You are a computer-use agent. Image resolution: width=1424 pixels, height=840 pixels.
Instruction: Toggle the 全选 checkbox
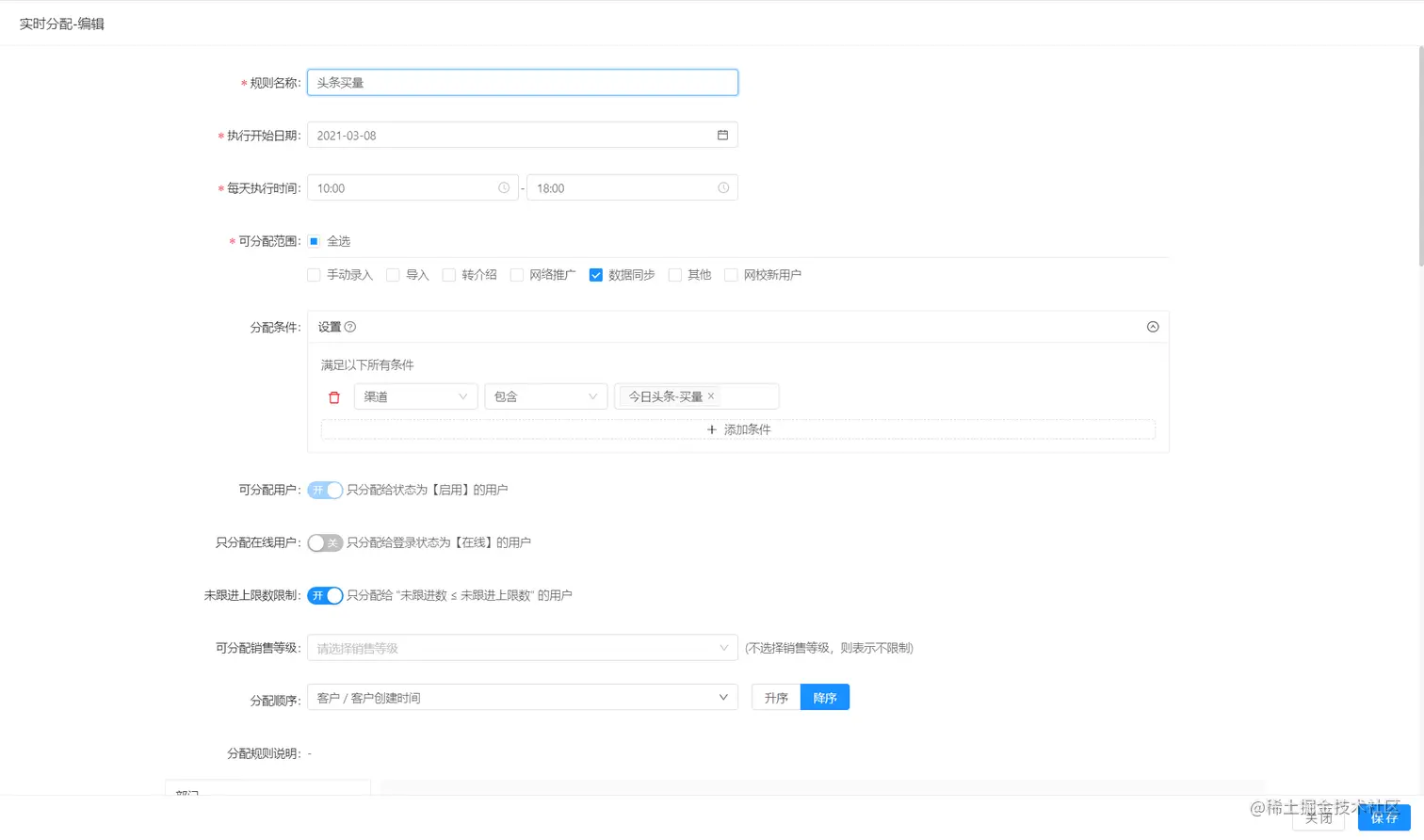[315, 241]
